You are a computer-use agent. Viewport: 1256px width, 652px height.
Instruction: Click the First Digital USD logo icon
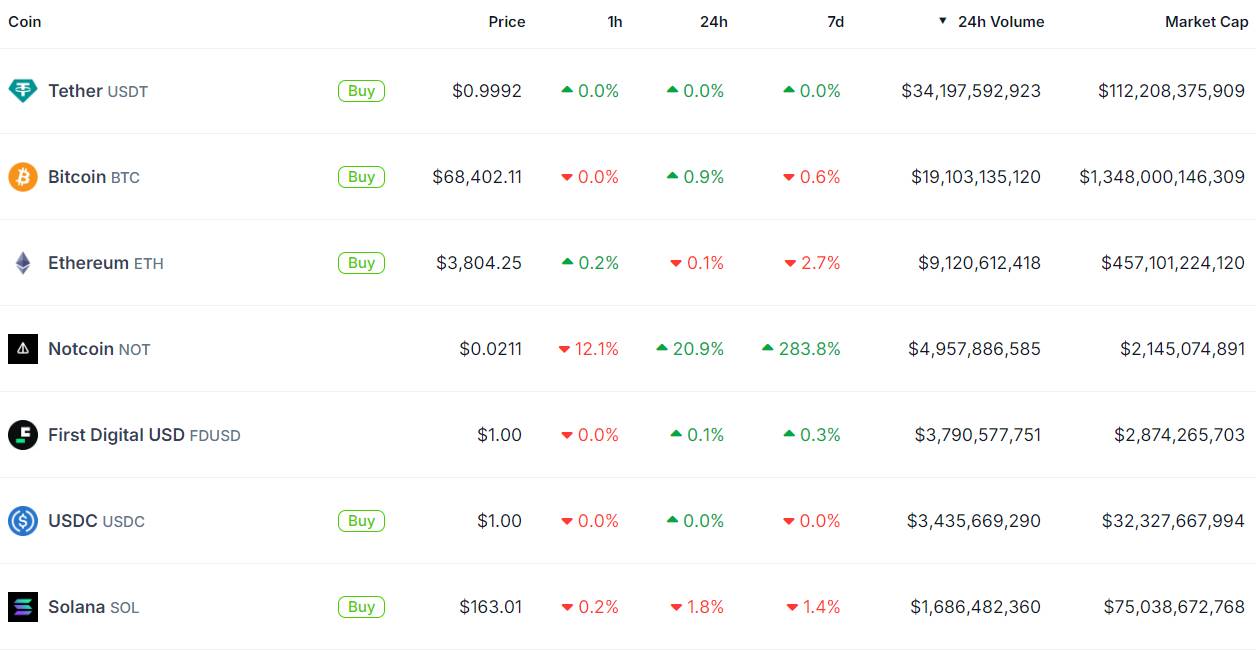click(x=23, y=435)
